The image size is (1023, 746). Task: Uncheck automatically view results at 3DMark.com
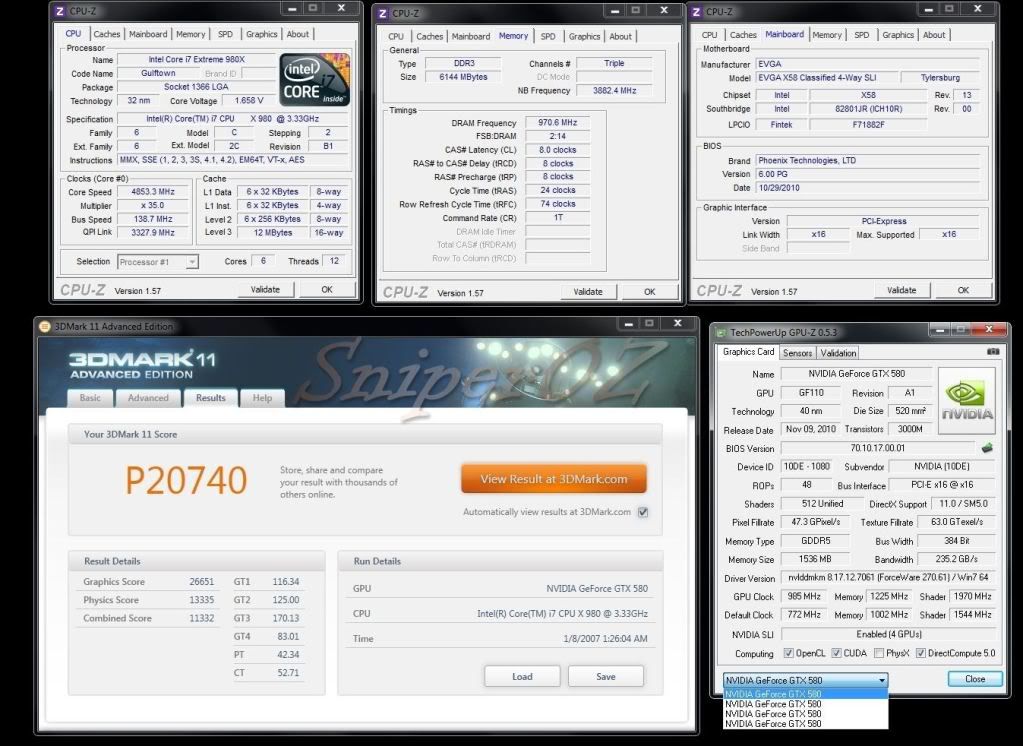click(643, 512)
